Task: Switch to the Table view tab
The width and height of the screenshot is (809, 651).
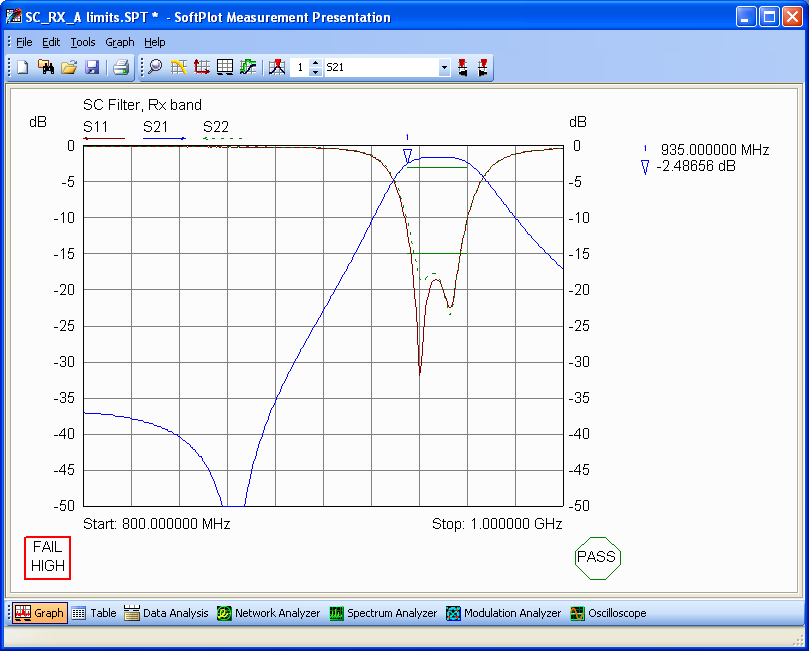Action: click(94, 613)
